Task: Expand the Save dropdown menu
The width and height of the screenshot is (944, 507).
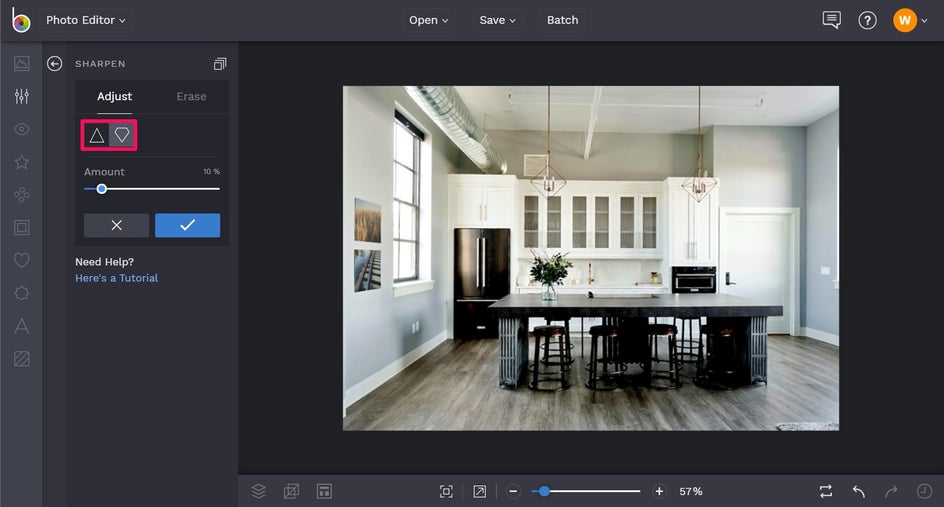Action: pyautogui.click(x=497, y=20)
